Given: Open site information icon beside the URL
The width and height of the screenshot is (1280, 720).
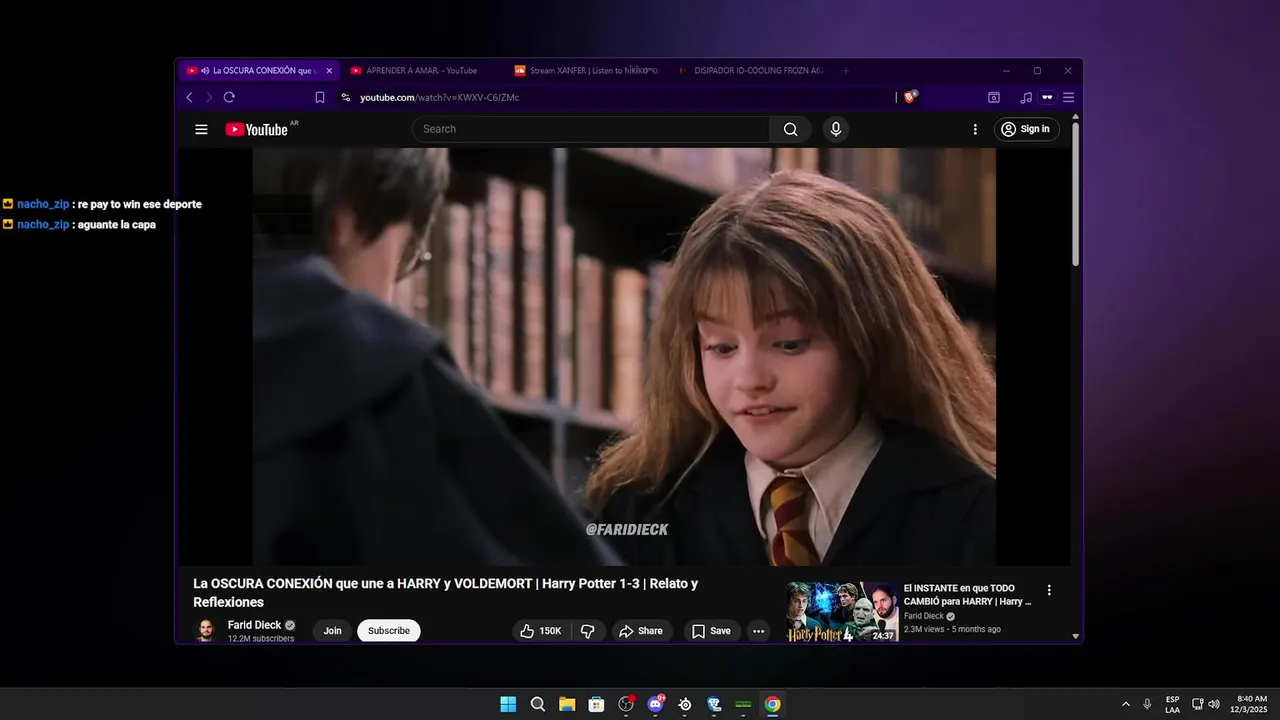Looking at the screenshot, I should coord(346,97).
